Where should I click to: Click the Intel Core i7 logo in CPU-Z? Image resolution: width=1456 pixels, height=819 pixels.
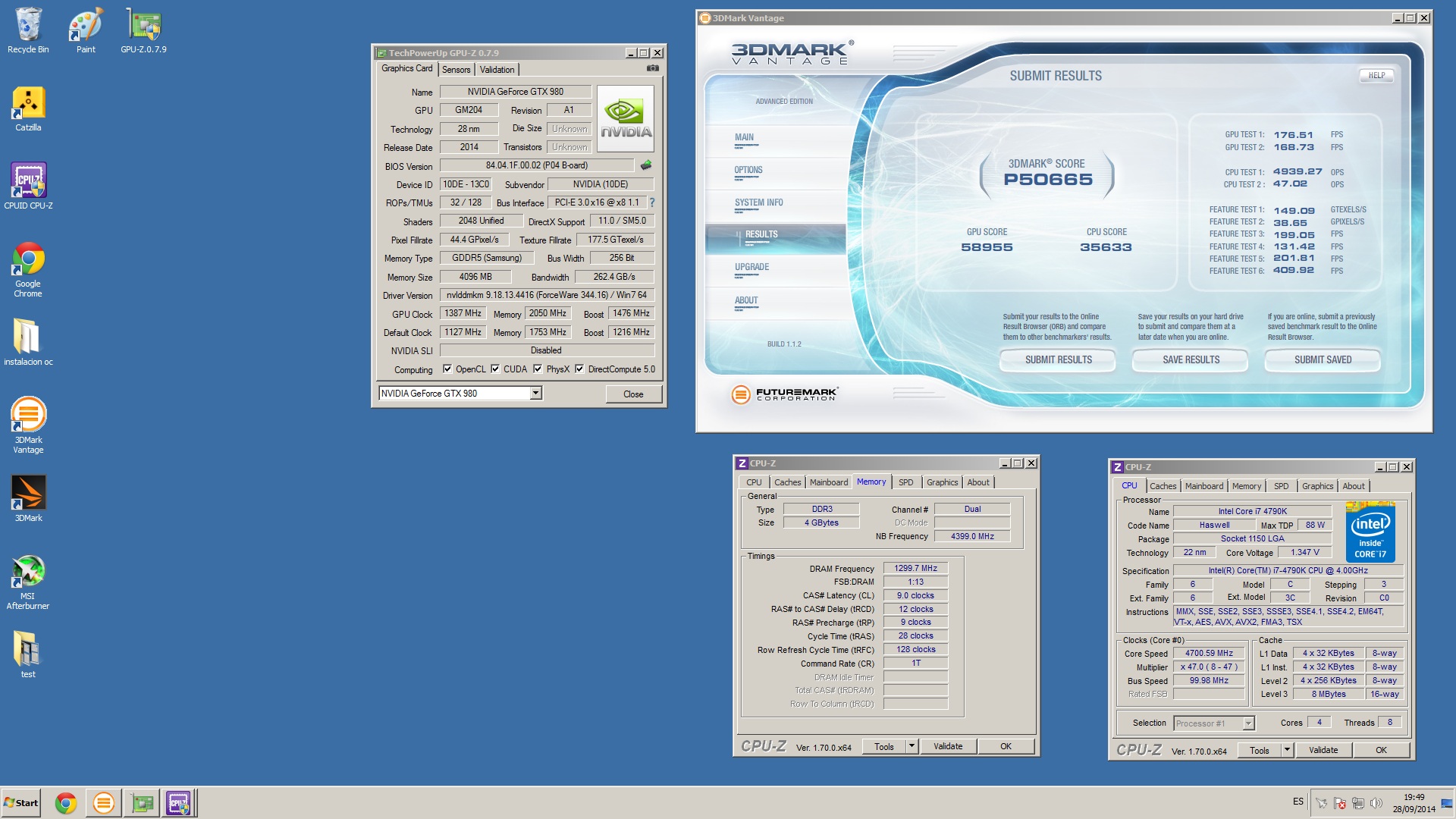(x=1370, y=532)
